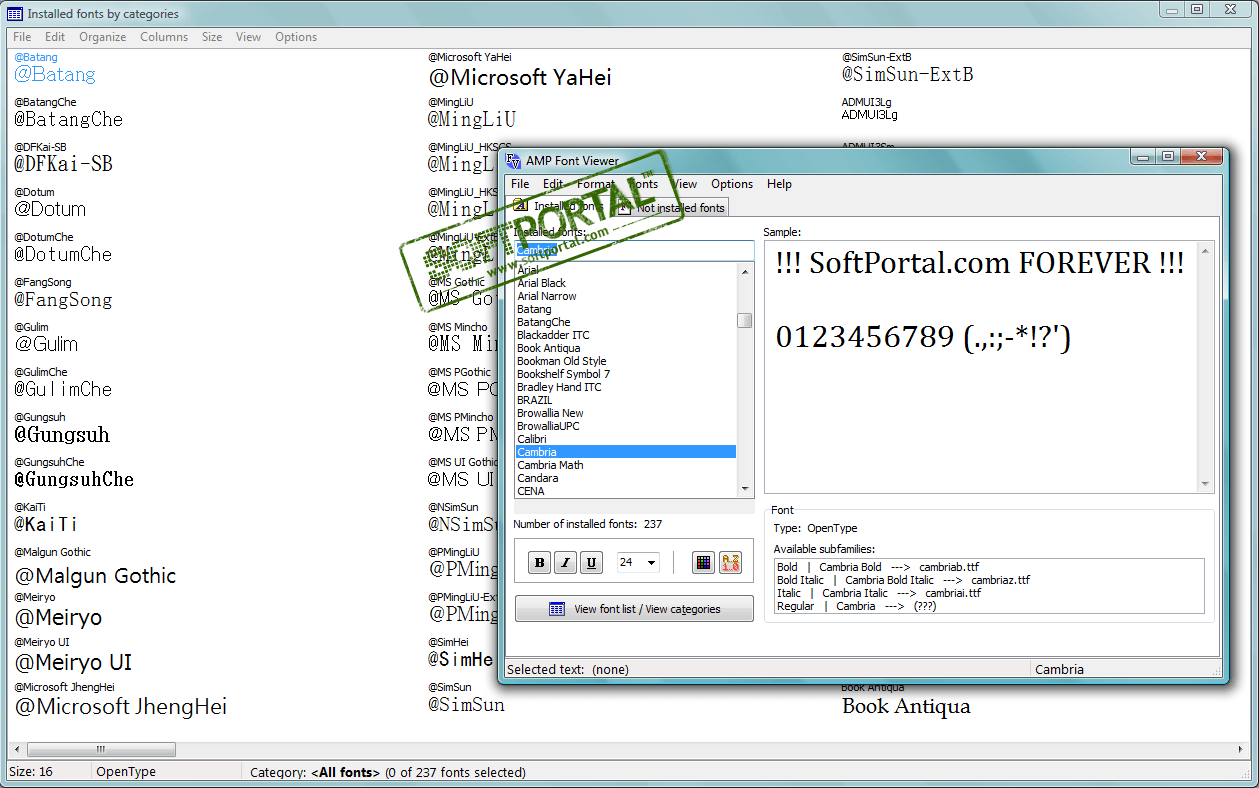Select highlighted Cambria in the font list
Image resolution: width=1259 pixels, height=788 pixels.
click(x=625, y=452)
